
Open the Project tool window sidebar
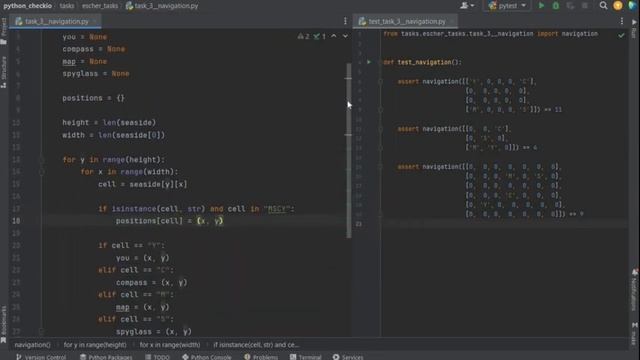click(4, 31)
